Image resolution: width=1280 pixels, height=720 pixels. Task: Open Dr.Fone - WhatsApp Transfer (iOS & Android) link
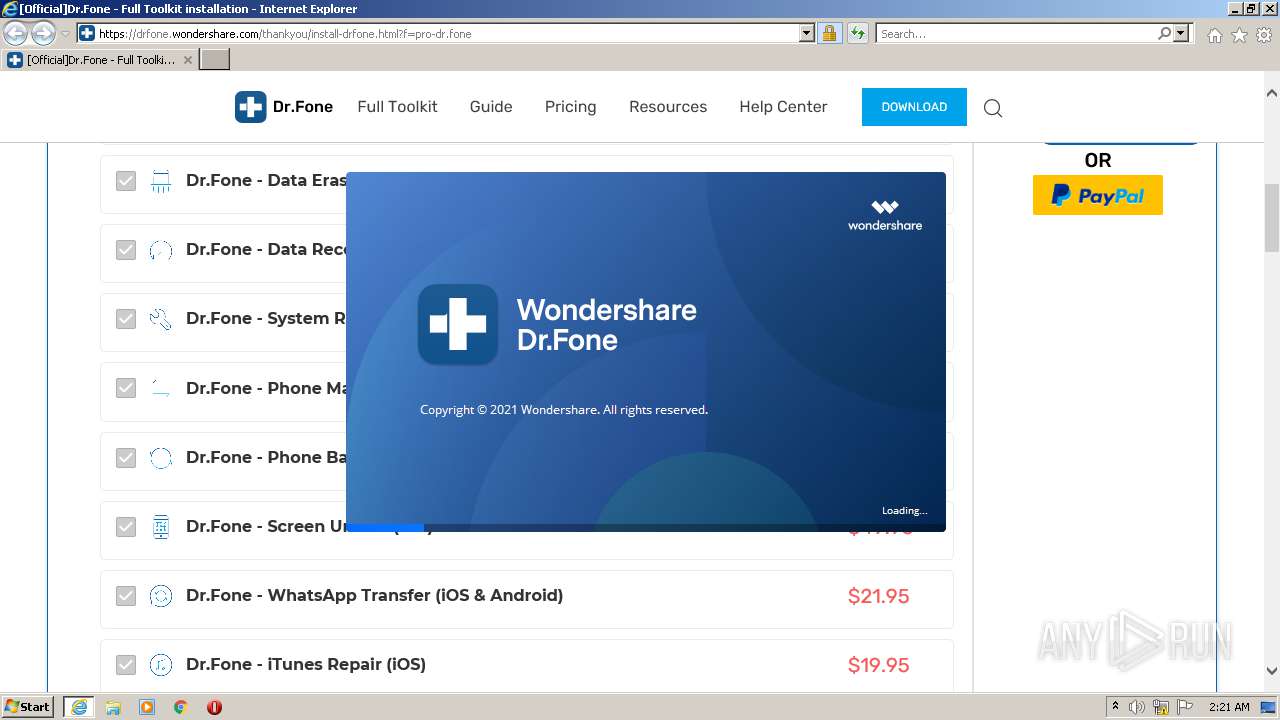[x=374, y=596]
